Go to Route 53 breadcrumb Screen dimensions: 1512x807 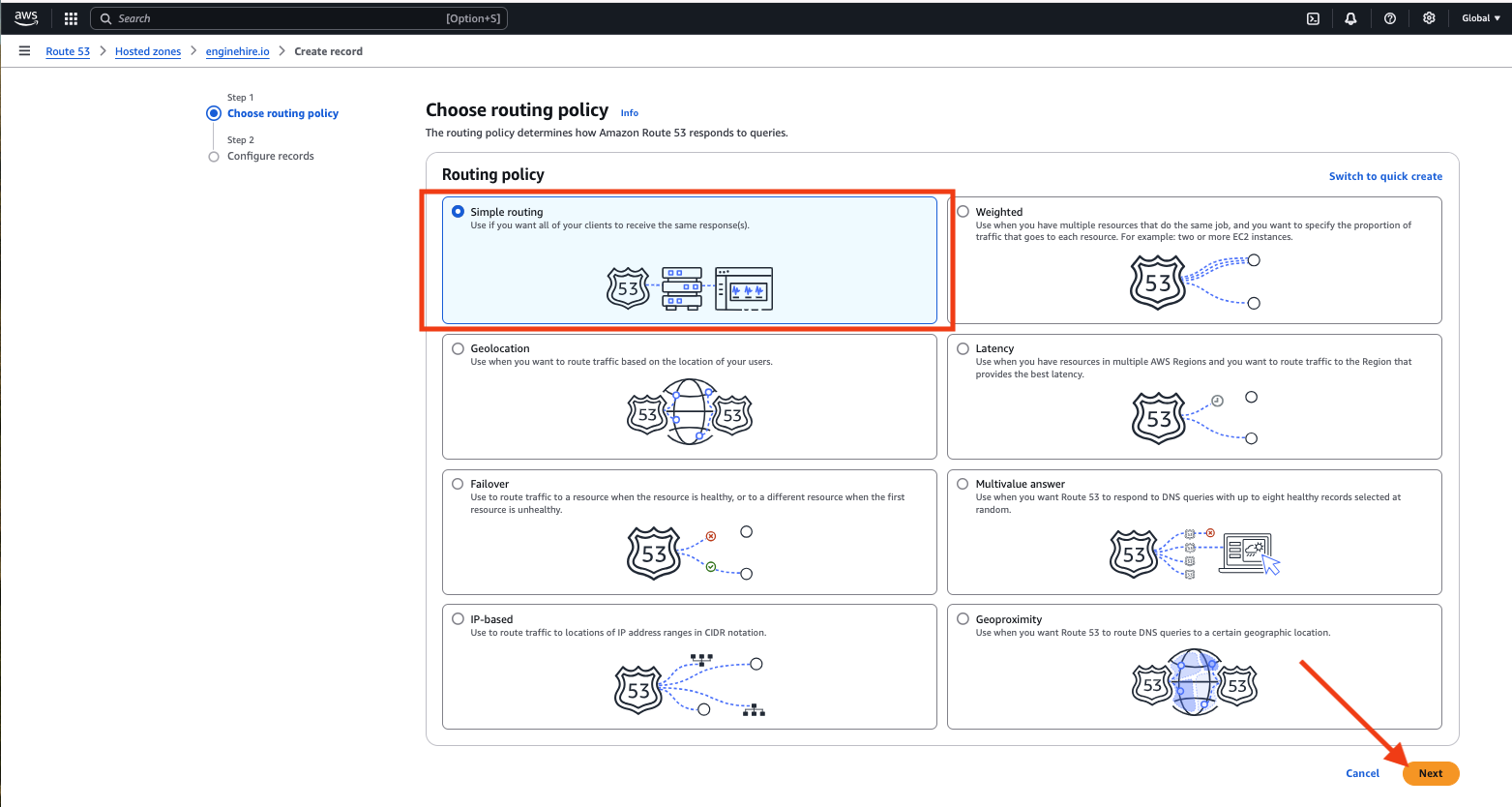(68, 51)
